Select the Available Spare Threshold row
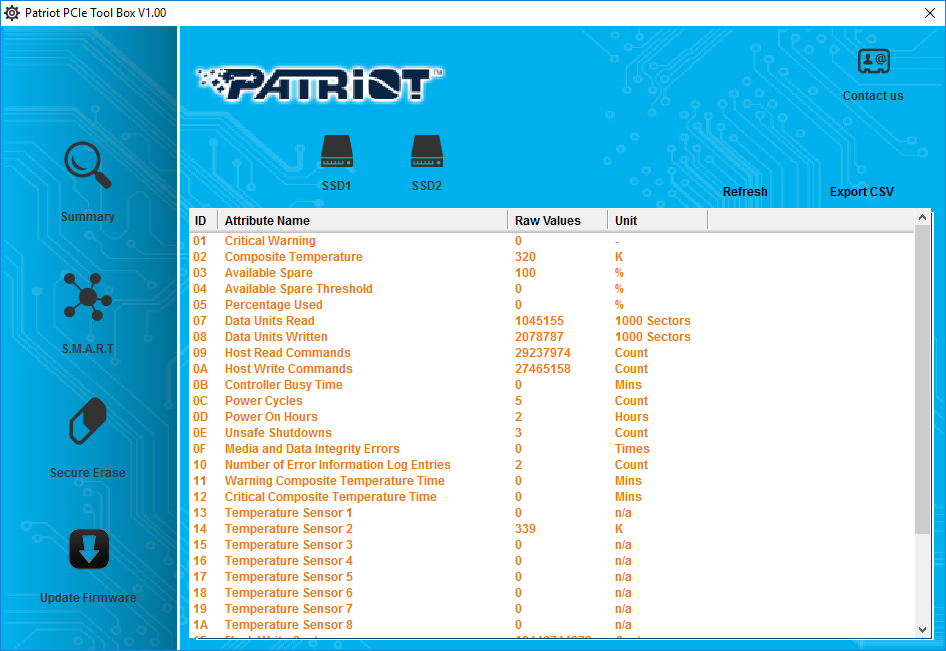 tap(551, 289)
